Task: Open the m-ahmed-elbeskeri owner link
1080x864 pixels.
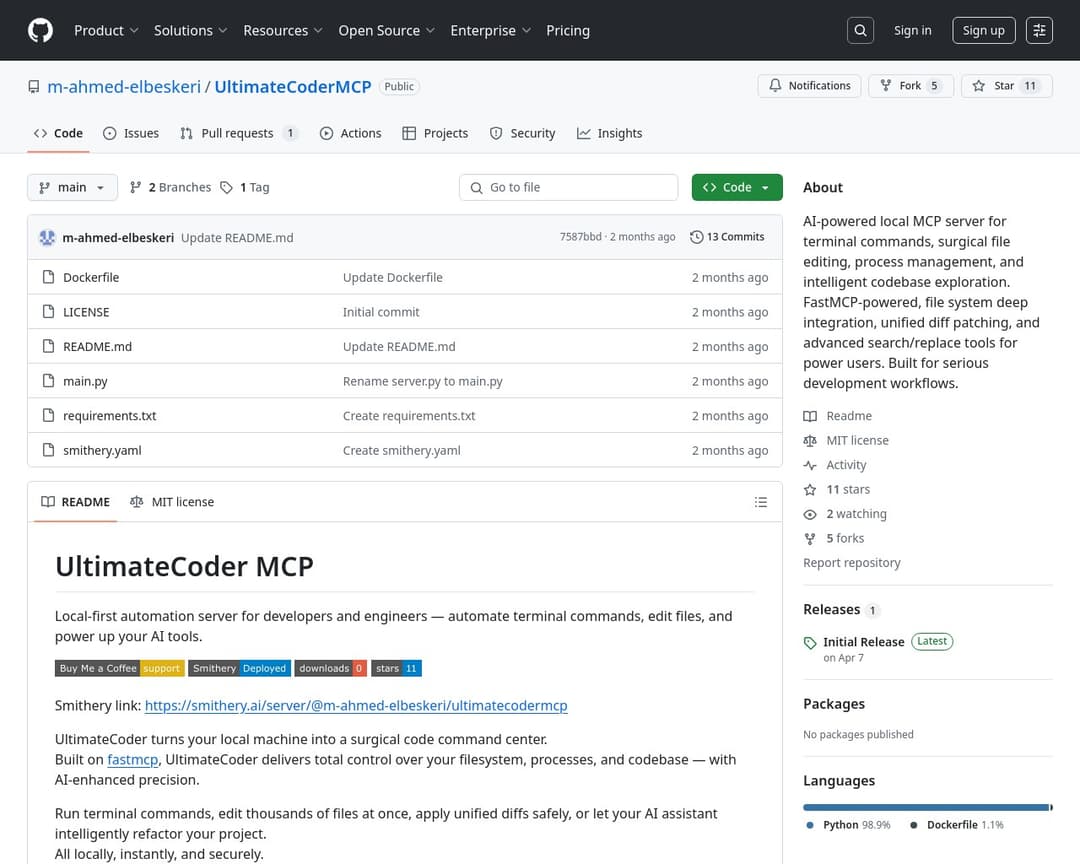Action: pos(124,87)
